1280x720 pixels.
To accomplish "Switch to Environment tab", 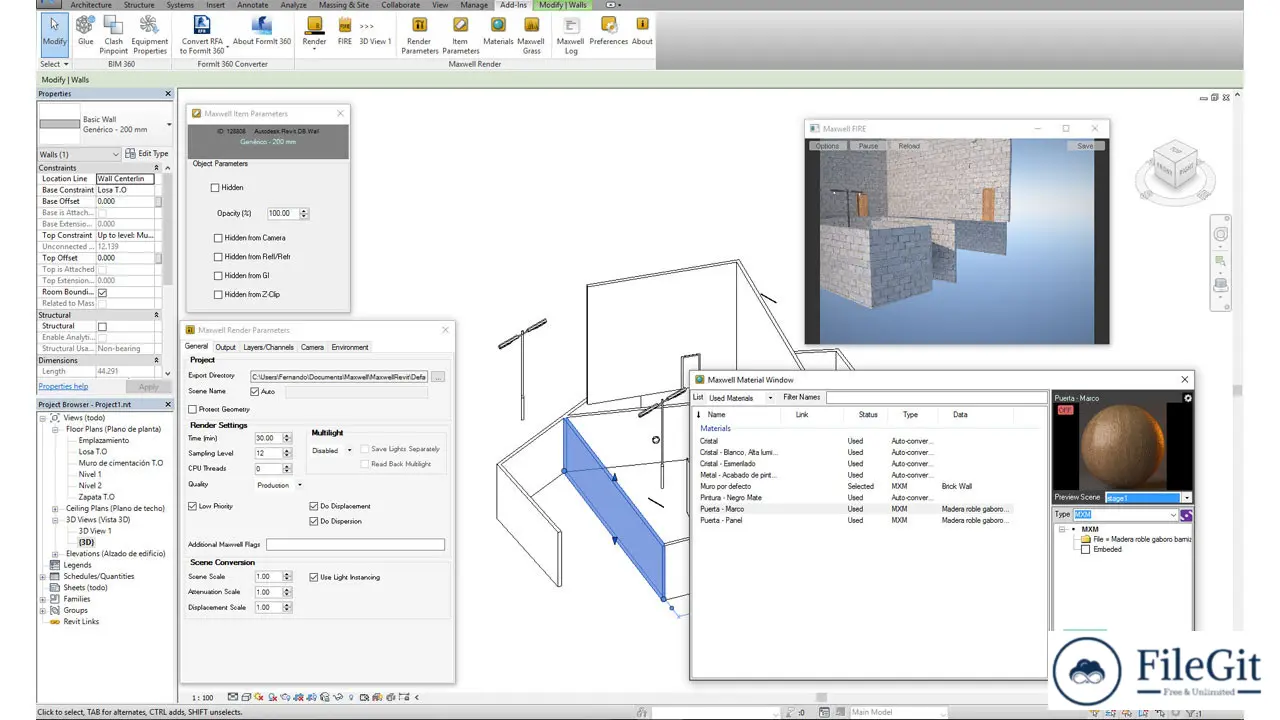I will pyautogui.click(x=350, y=347).
